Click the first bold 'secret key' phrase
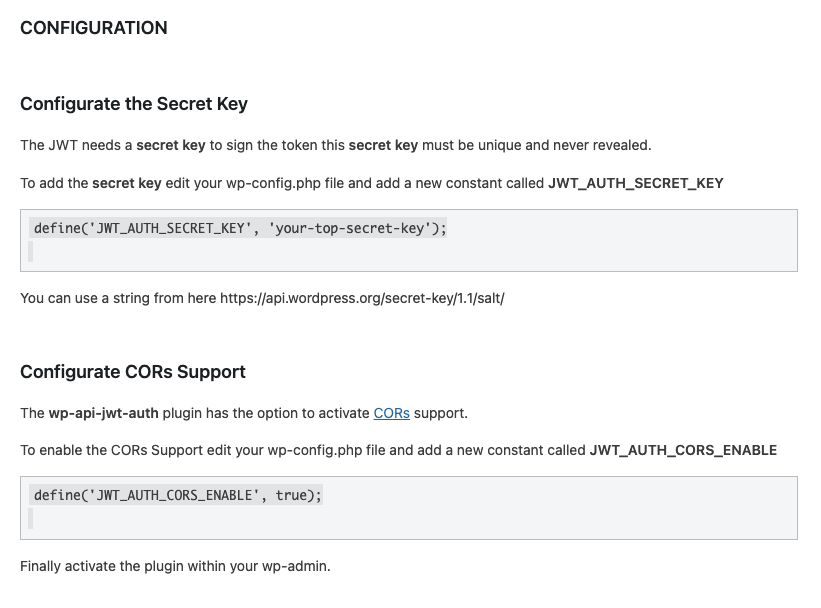The width and height of the screenshot is (821, 608). coord(171,145)
